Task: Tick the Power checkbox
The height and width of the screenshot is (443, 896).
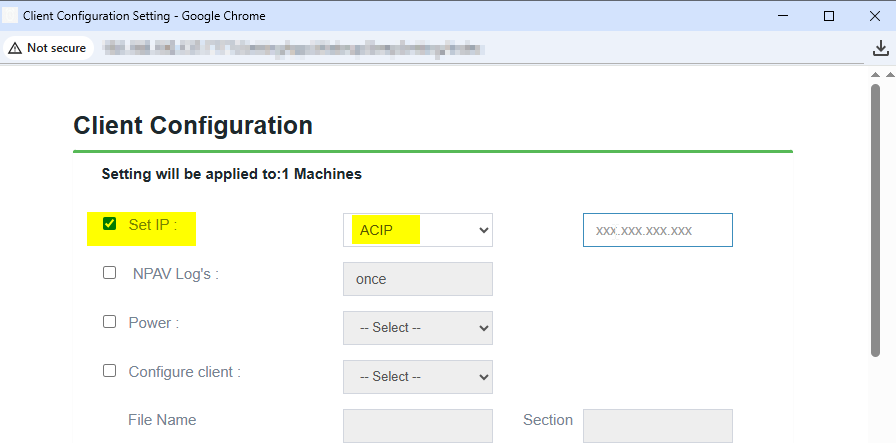Action: click(110, 322)
